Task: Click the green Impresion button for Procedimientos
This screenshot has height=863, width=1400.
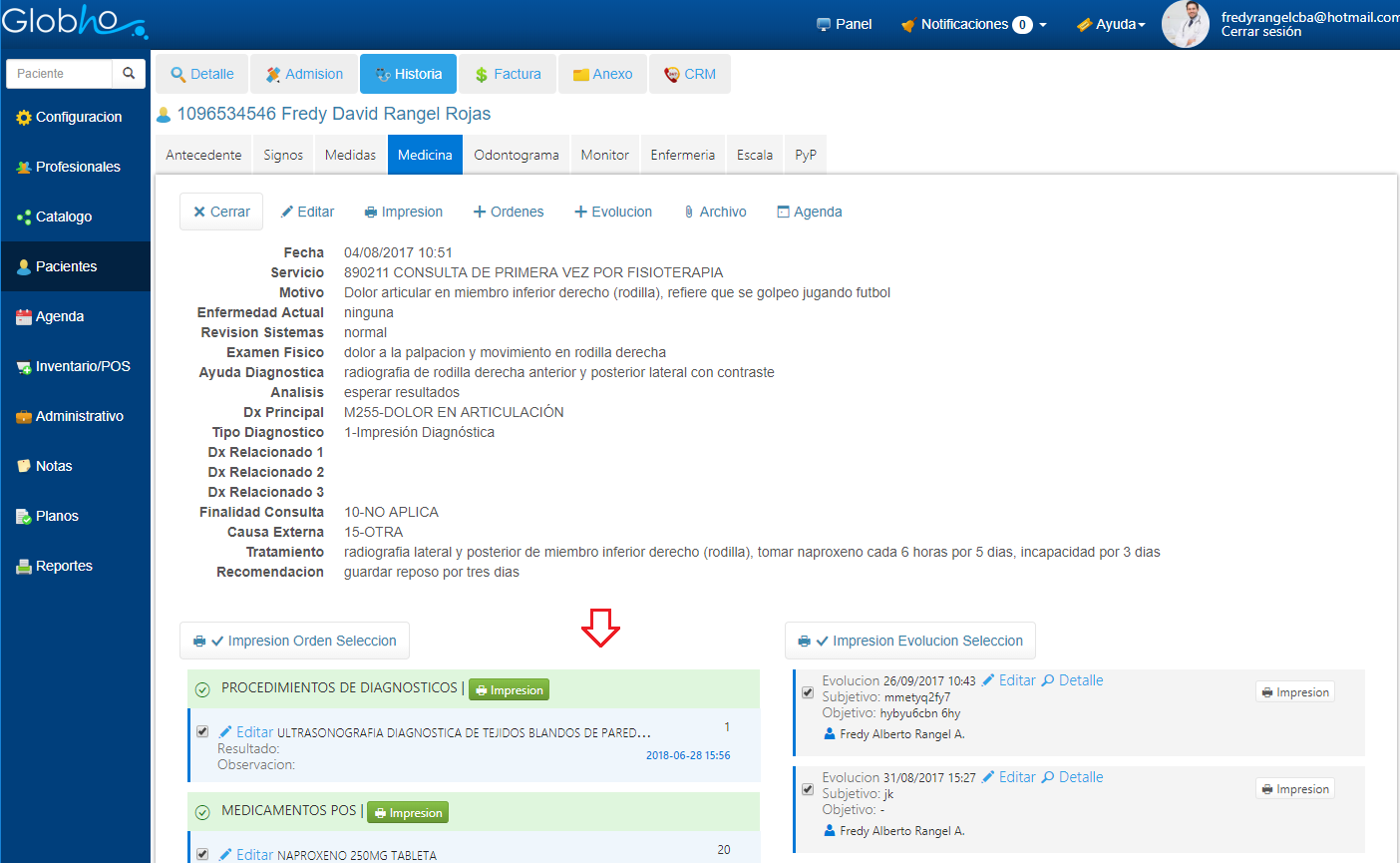Action: click(x=509, y=689)
